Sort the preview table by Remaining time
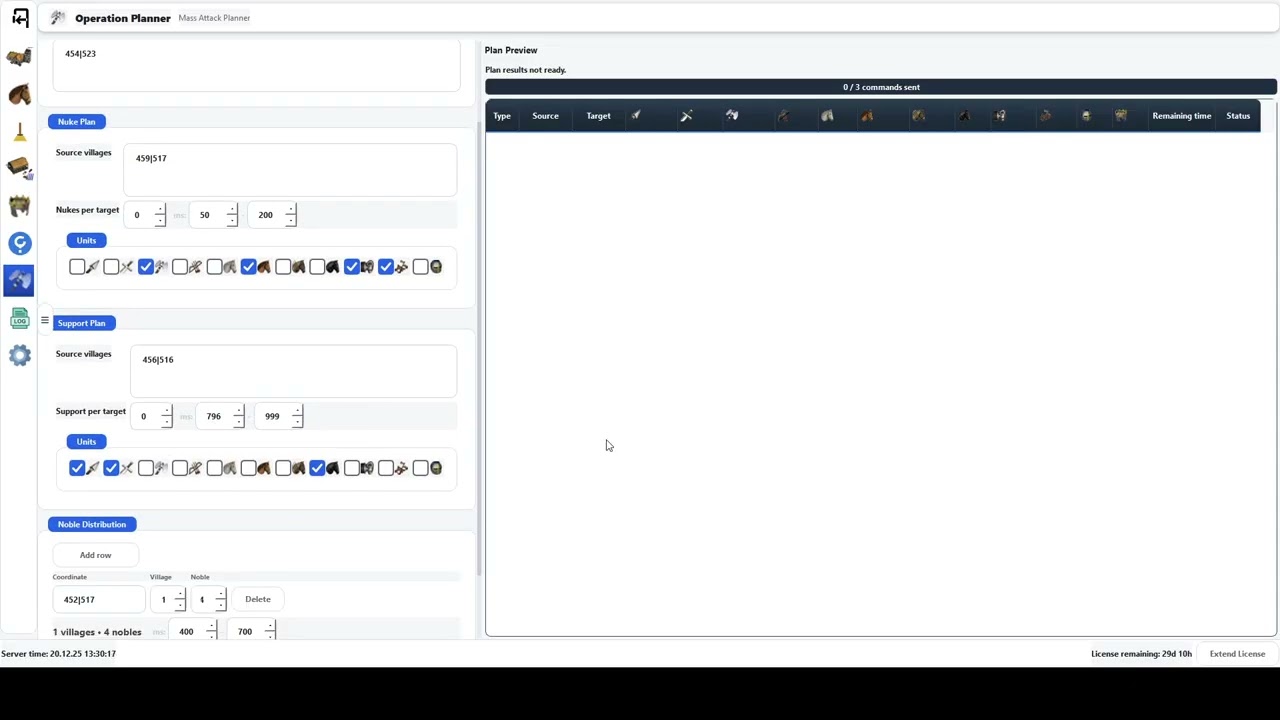The height and width of the screenshot is (720, 1280). click(1181, 116)
